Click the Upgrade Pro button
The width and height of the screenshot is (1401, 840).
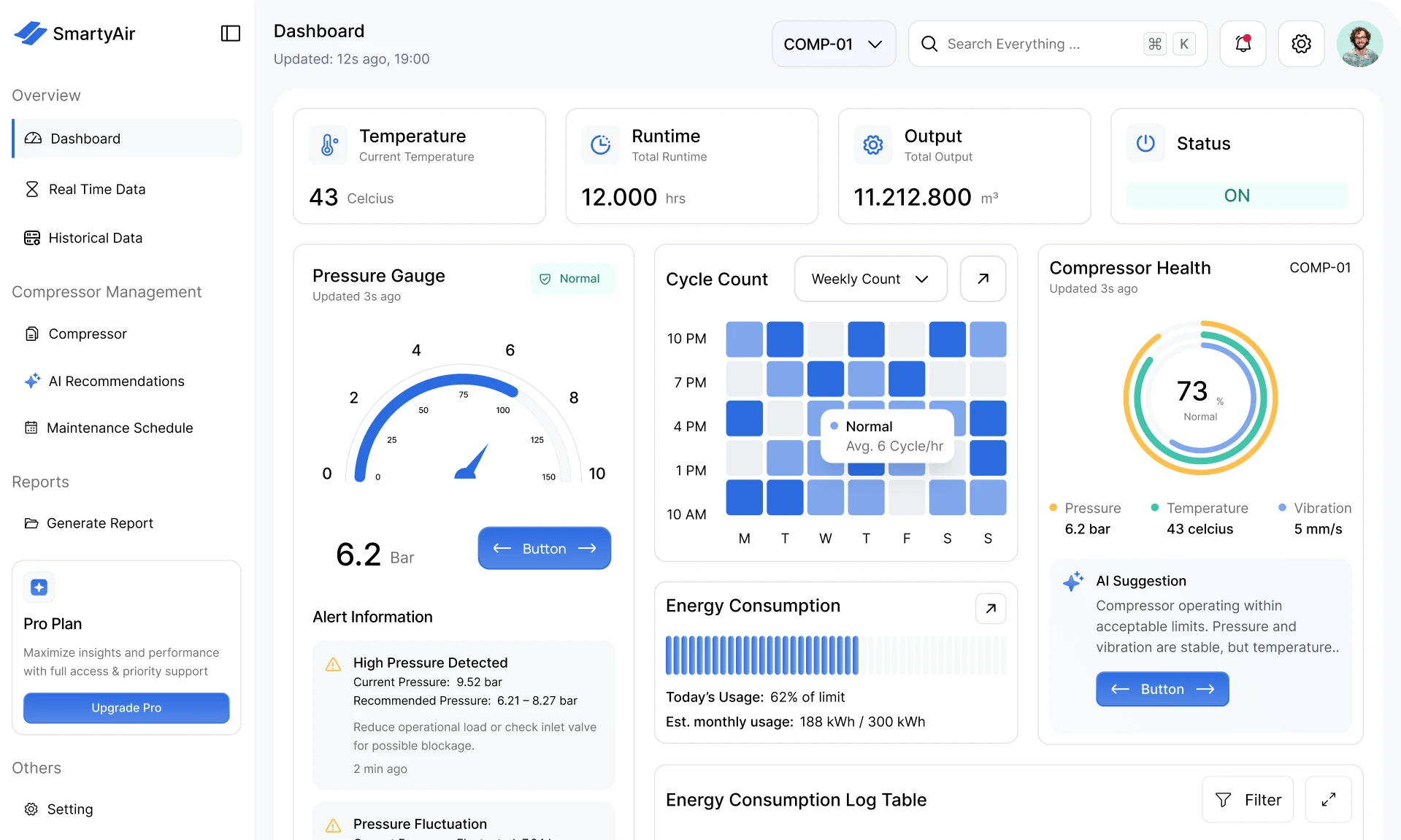[126, 707]
